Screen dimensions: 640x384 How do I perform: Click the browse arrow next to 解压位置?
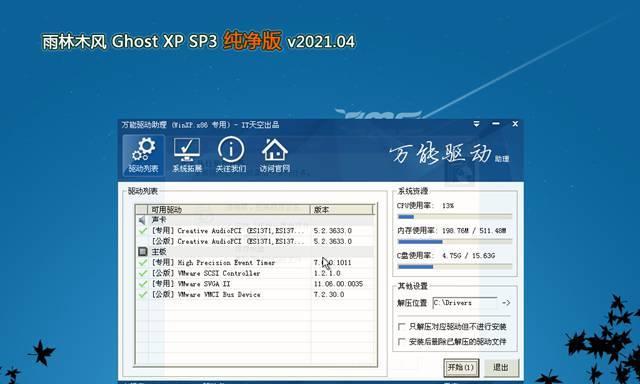click(x=506, y=303)
